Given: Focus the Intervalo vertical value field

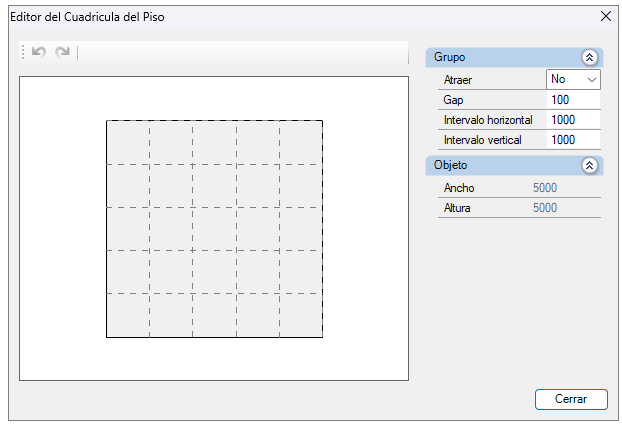Looking at the screenshot, I should (x=573, y=140).
